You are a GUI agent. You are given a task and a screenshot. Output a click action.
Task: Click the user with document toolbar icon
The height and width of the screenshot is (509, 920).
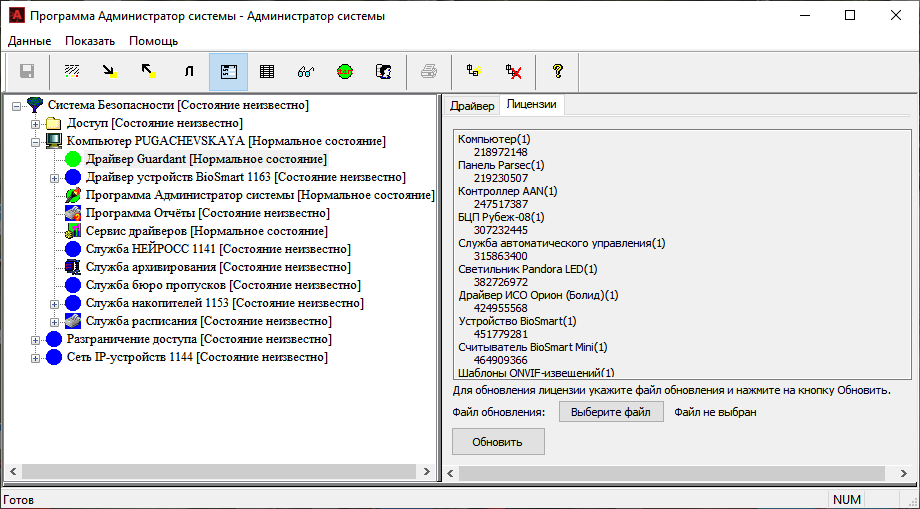point(383,72)
